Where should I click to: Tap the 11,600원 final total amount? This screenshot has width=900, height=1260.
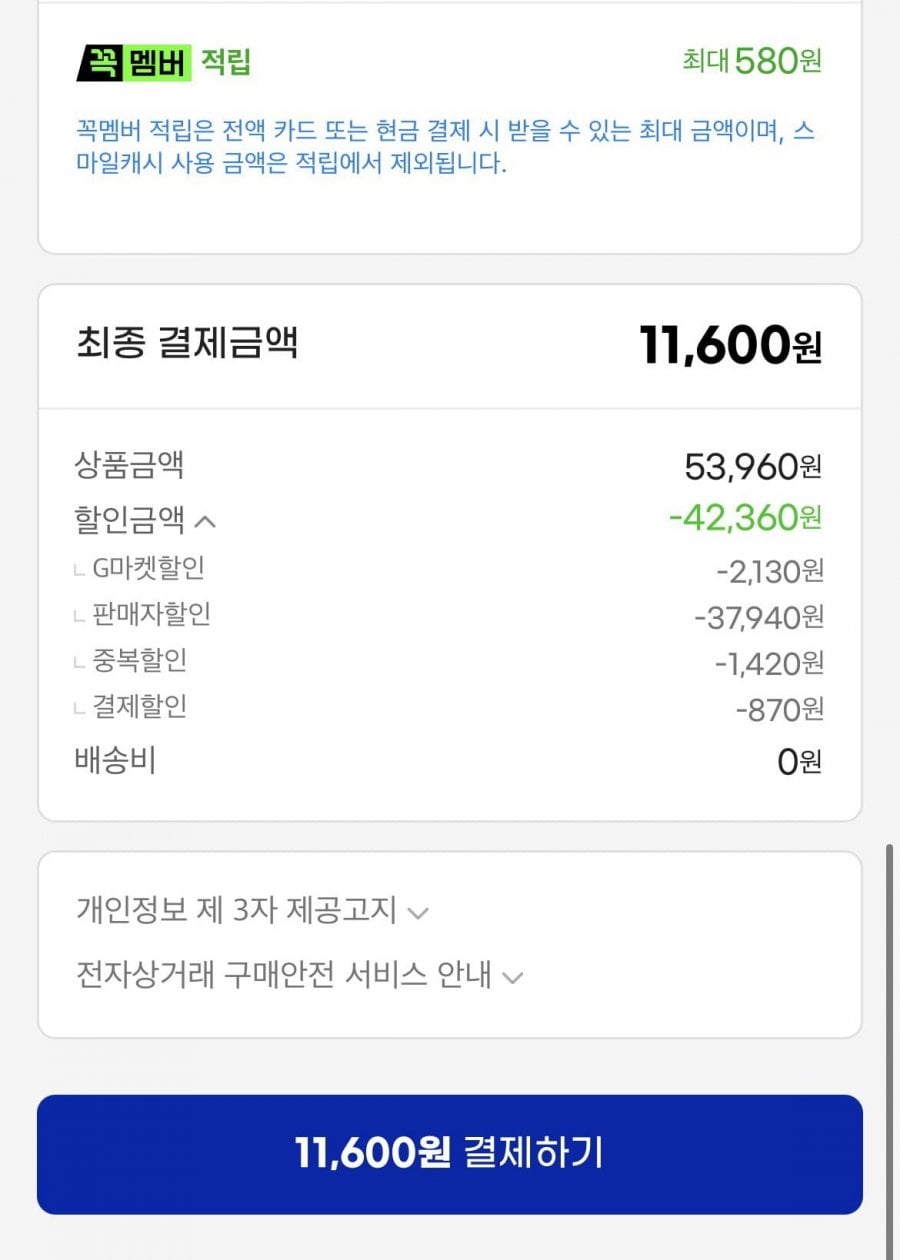click(x=731, y=346)
